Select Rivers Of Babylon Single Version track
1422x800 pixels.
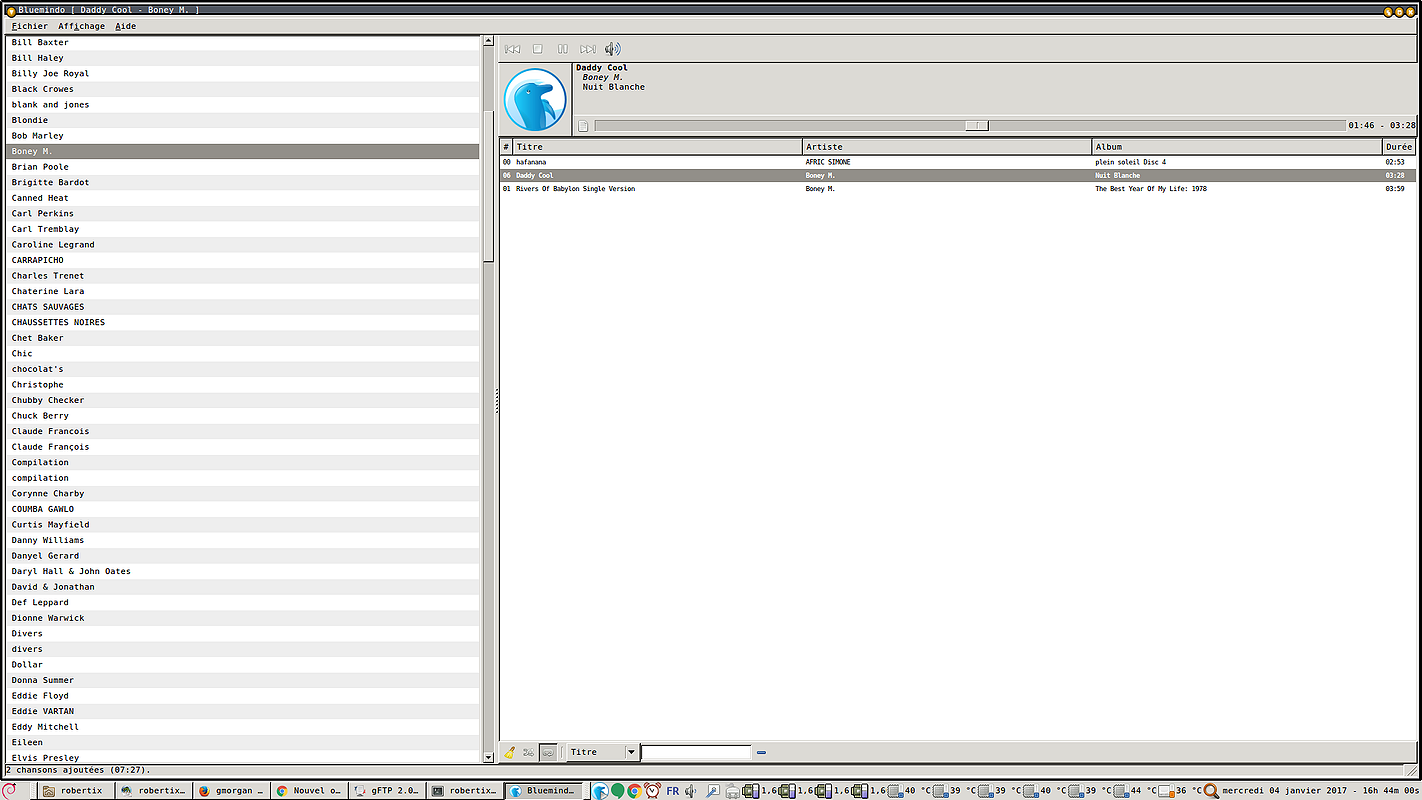coord(958,189)
